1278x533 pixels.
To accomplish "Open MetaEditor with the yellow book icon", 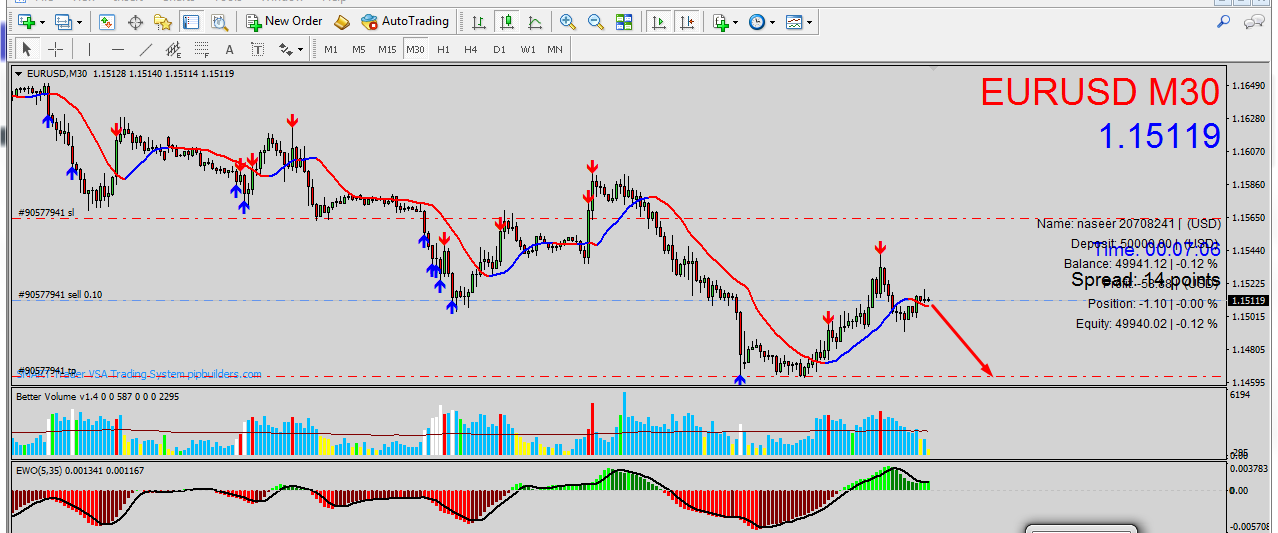I will coord(342,21).
